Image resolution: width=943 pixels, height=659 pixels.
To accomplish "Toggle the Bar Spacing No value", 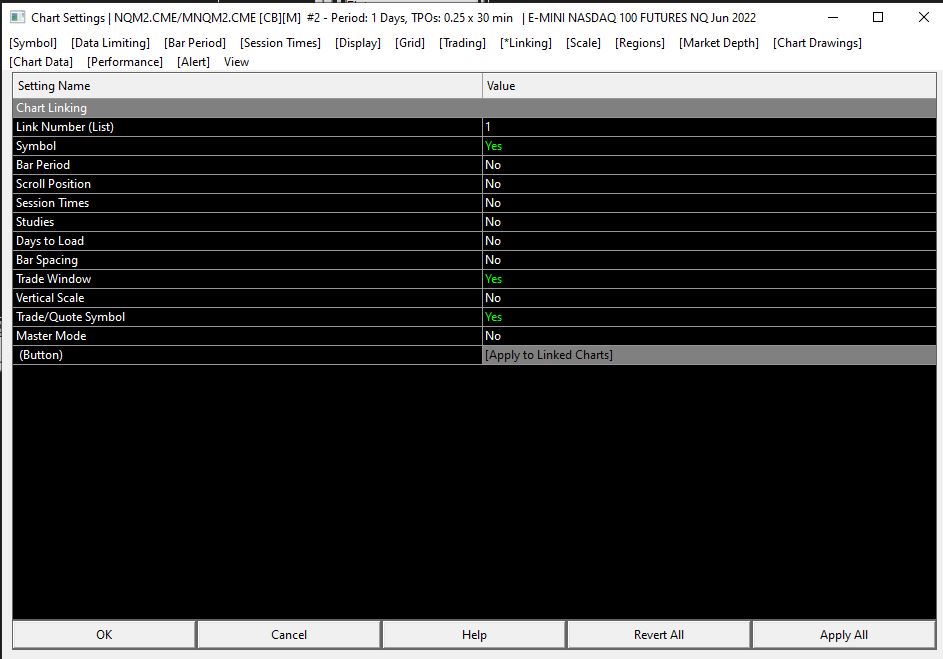I will click(709, 260).
